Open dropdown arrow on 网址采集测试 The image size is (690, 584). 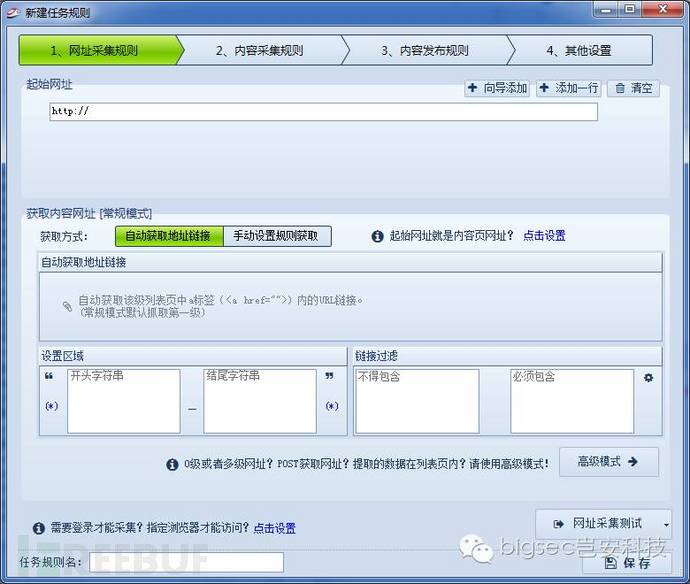(666, 525)
